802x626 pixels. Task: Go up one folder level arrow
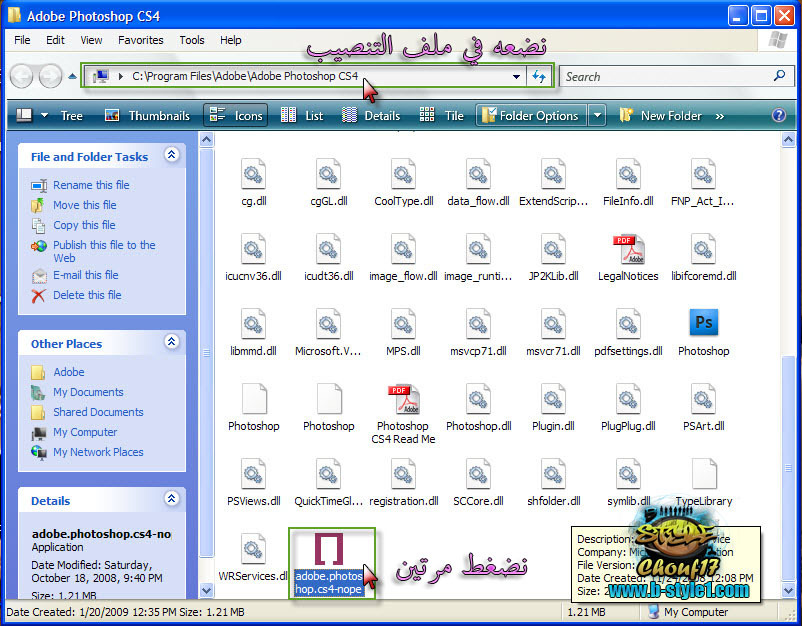tap(72, 76)
